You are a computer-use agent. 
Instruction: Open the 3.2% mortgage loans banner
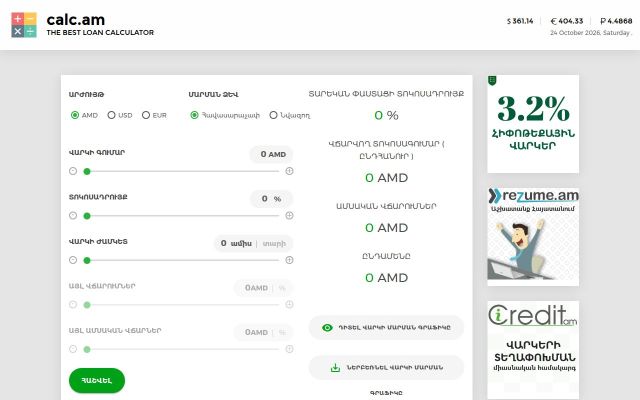tap(533, 124)
